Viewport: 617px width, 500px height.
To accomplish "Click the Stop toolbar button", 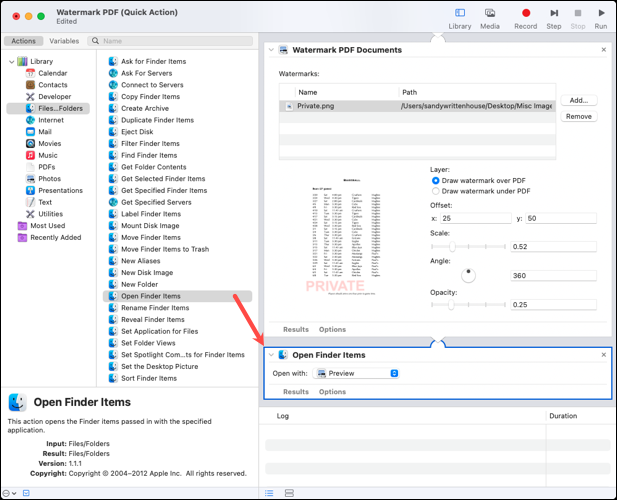I will [578, 18].
